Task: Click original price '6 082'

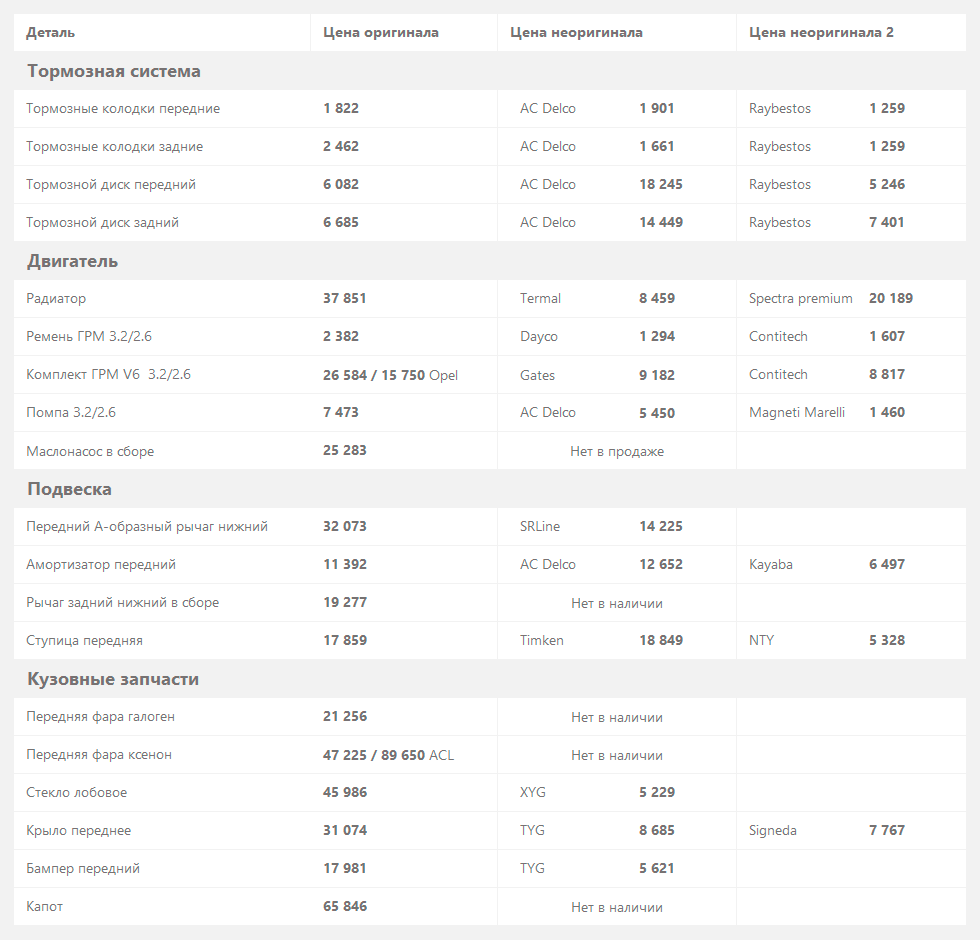Action: (x=341, y=184)
